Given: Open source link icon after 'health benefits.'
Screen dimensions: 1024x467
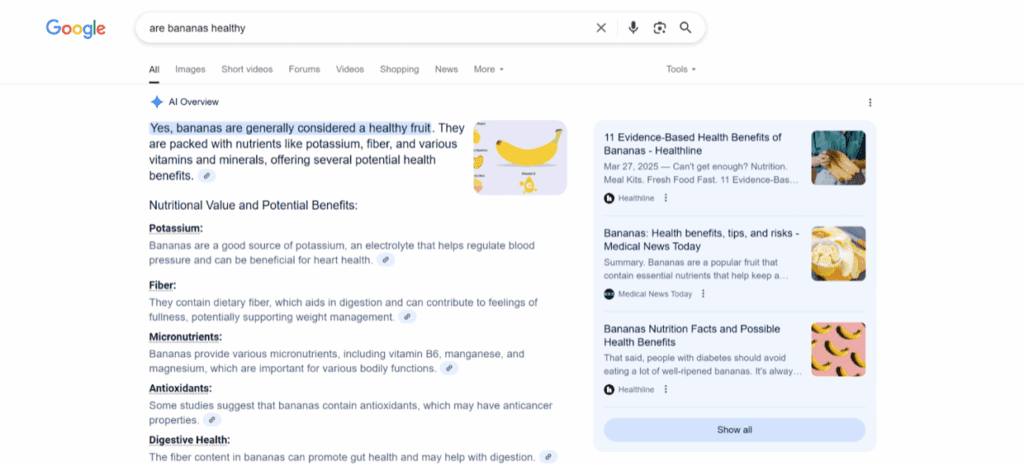Looking at the screenshot, I should pos(206,176).
